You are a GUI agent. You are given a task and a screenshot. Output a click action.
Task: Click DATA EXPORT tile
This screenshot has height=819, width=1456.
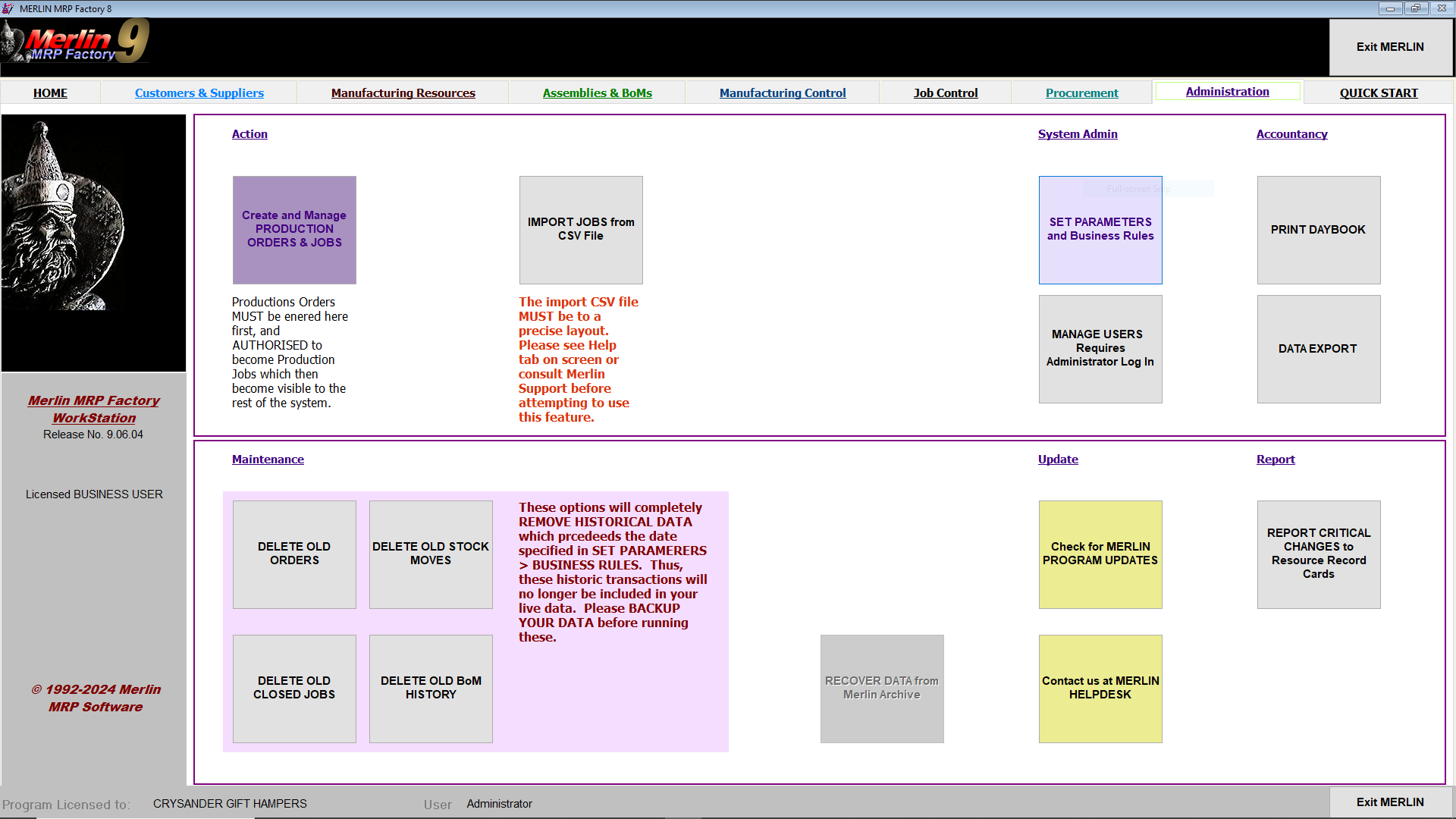(1318, 349)
